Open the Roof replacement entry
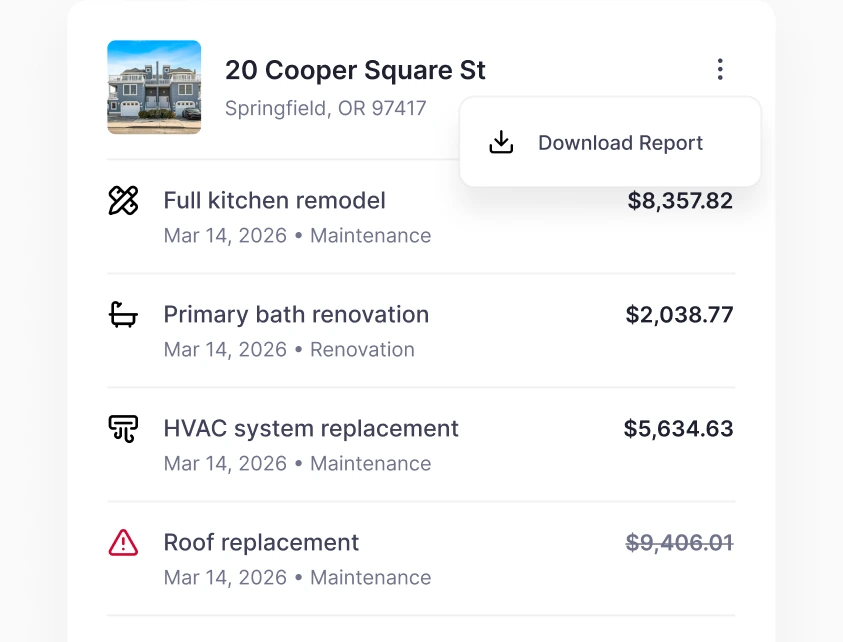Screen dimensions: 843x642 pyautogui.click(x=421, y=559)
